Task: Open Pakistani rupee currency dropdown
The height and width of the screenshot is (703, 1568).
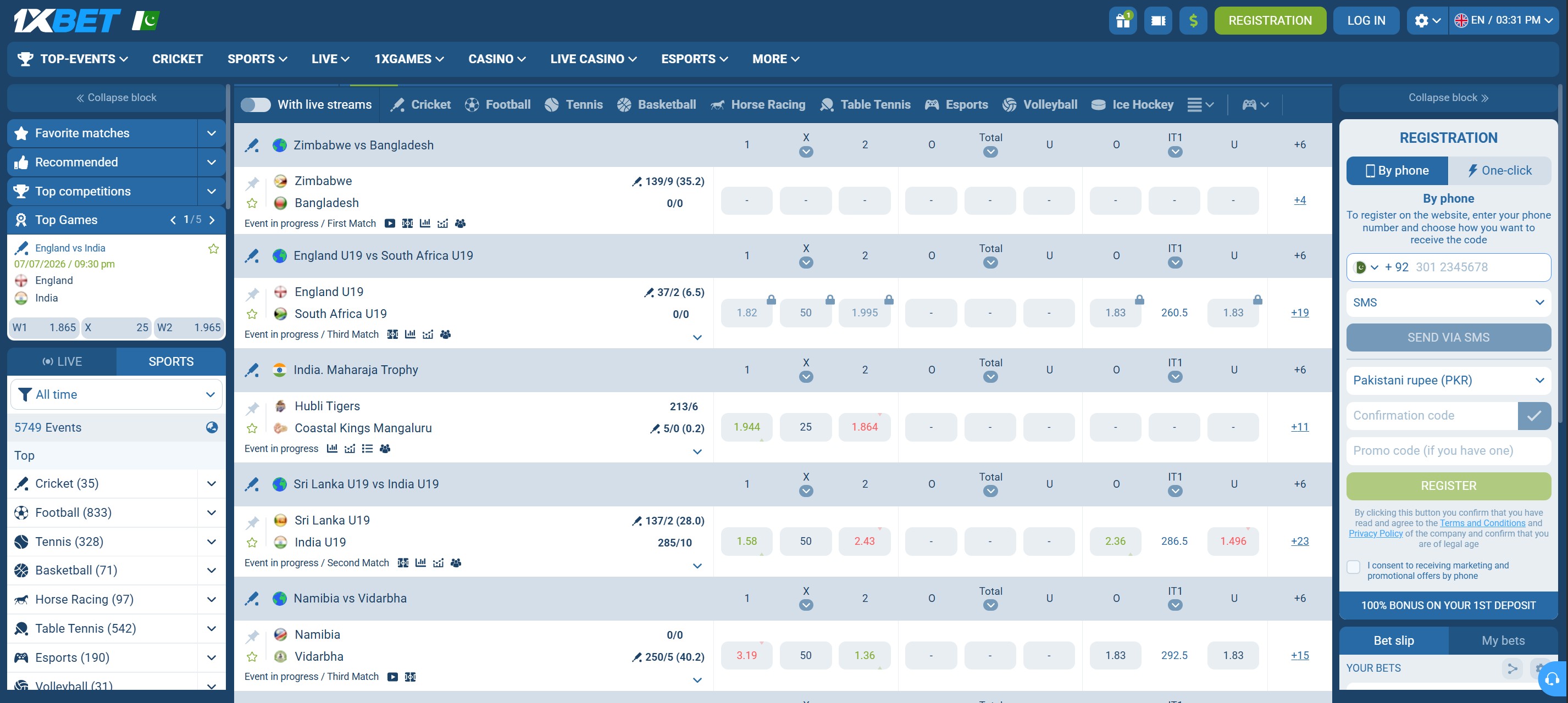Action: 1448,381
